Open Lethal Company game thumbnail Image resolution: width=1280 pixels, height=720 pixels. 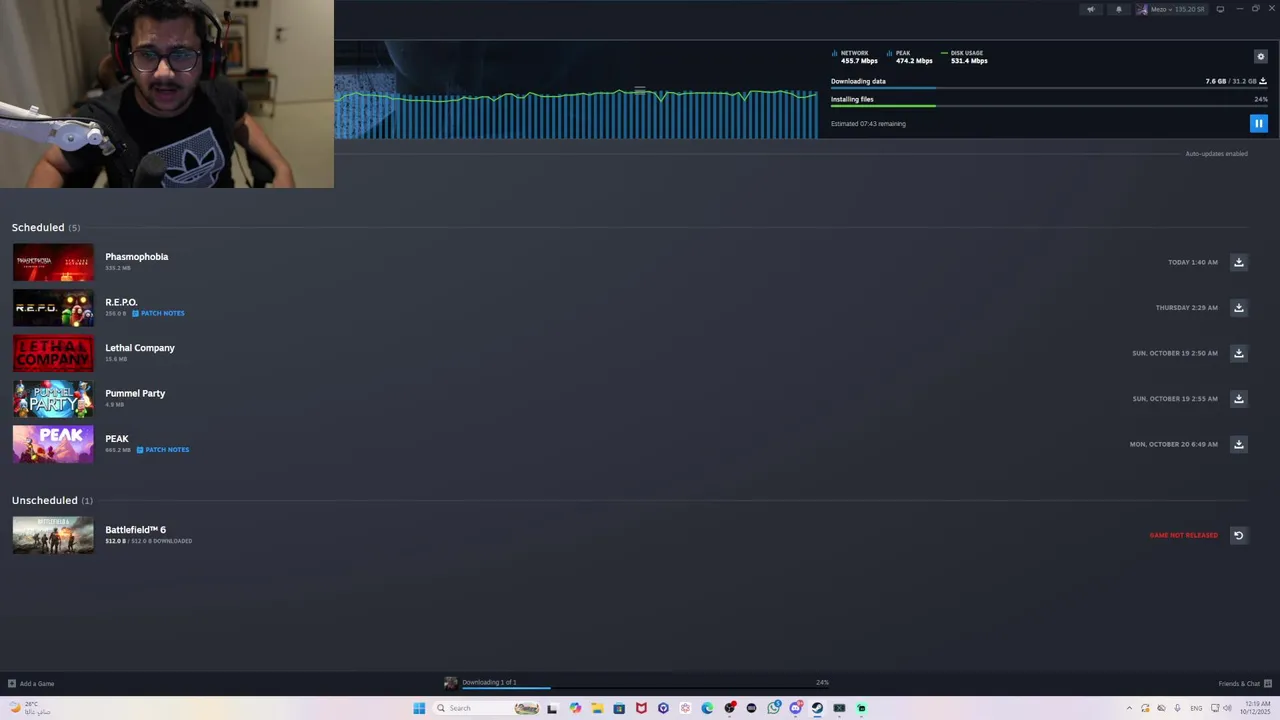tap(53, 353)
